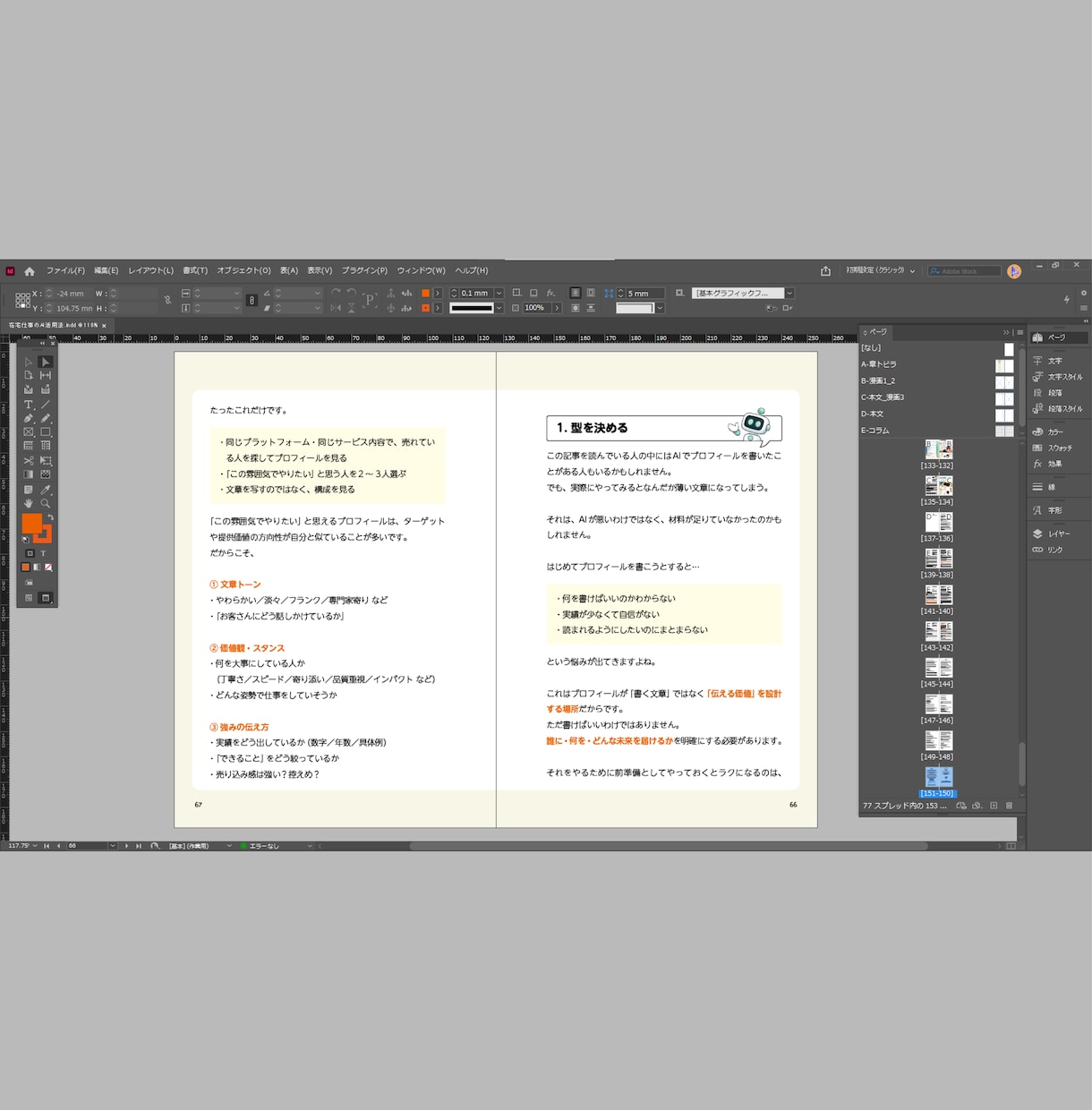Open the スウォッチ panel
The image size is (1092, 1110).
1058,448
